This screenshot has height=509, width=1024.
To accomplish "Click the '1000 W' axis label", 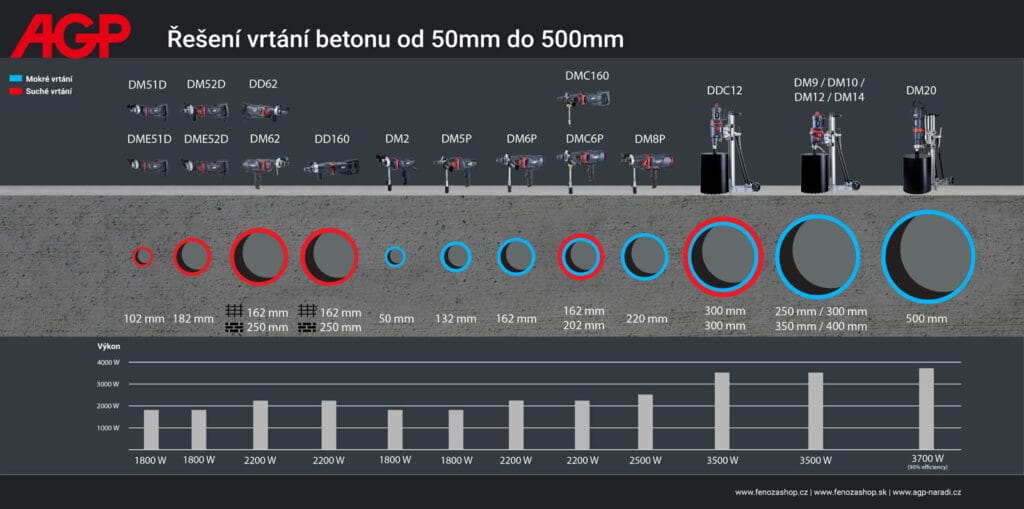I will (x=108, y=428).
